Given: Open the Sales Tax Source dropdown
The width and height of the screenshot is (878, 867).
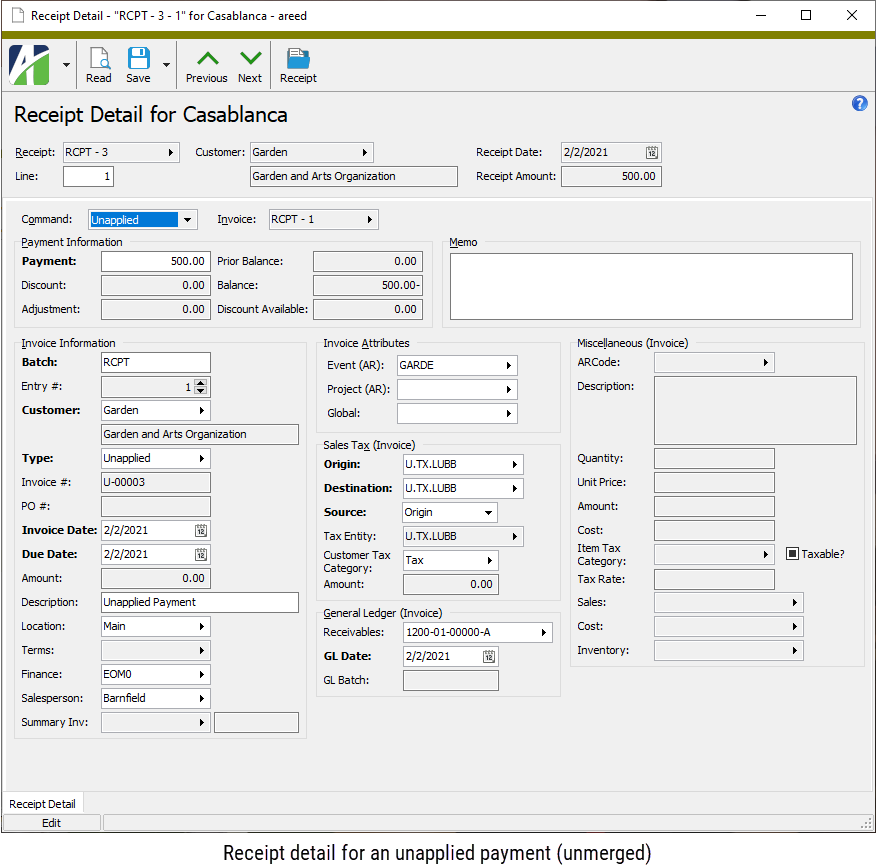Looking at the screenshot, I should pyautogui.click(x=488, y=513).
